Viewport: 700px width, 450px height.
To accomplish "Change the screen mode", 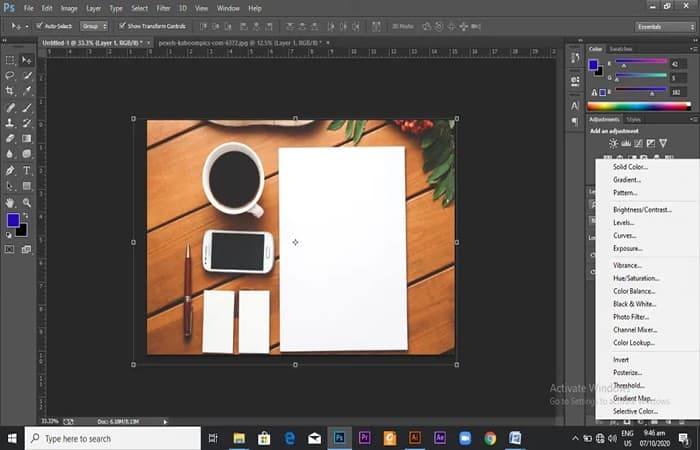I will point(26,249).
